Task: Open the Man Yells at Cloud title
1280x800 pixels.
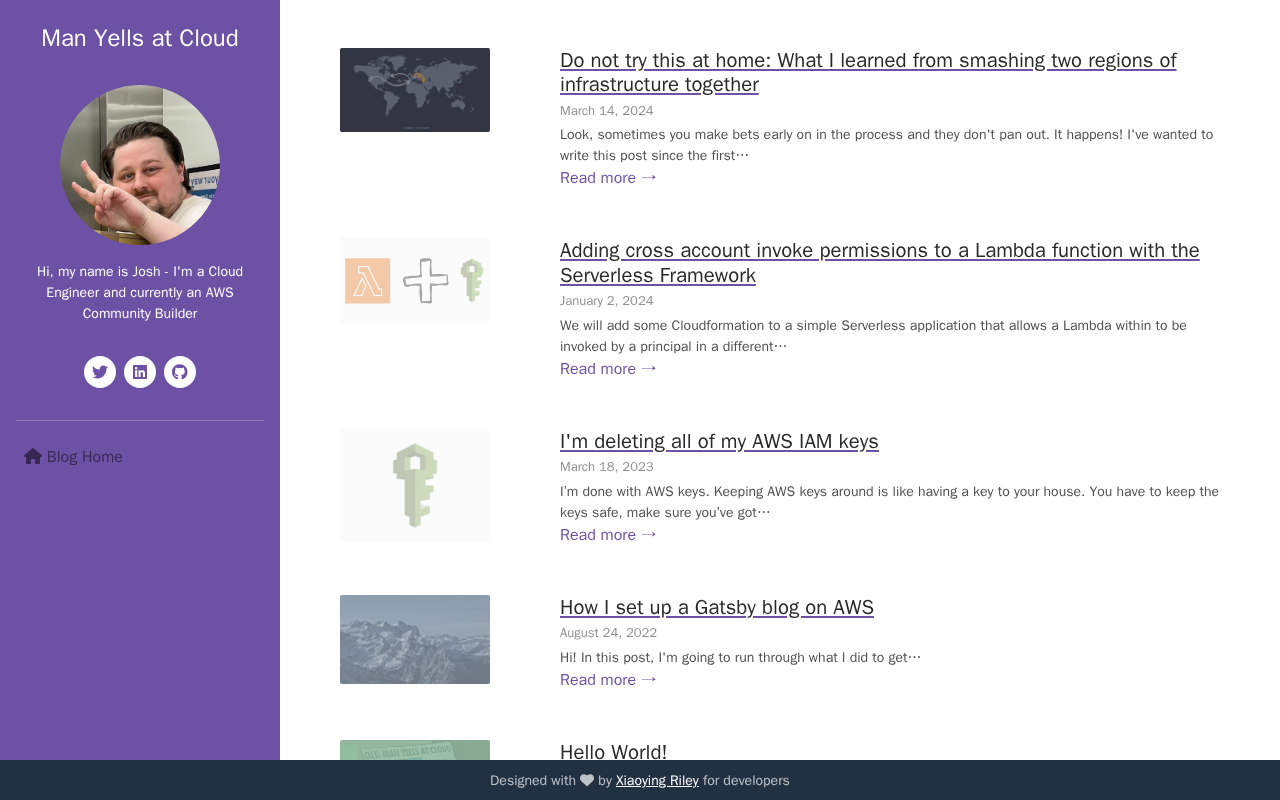Action: (140, 38)
